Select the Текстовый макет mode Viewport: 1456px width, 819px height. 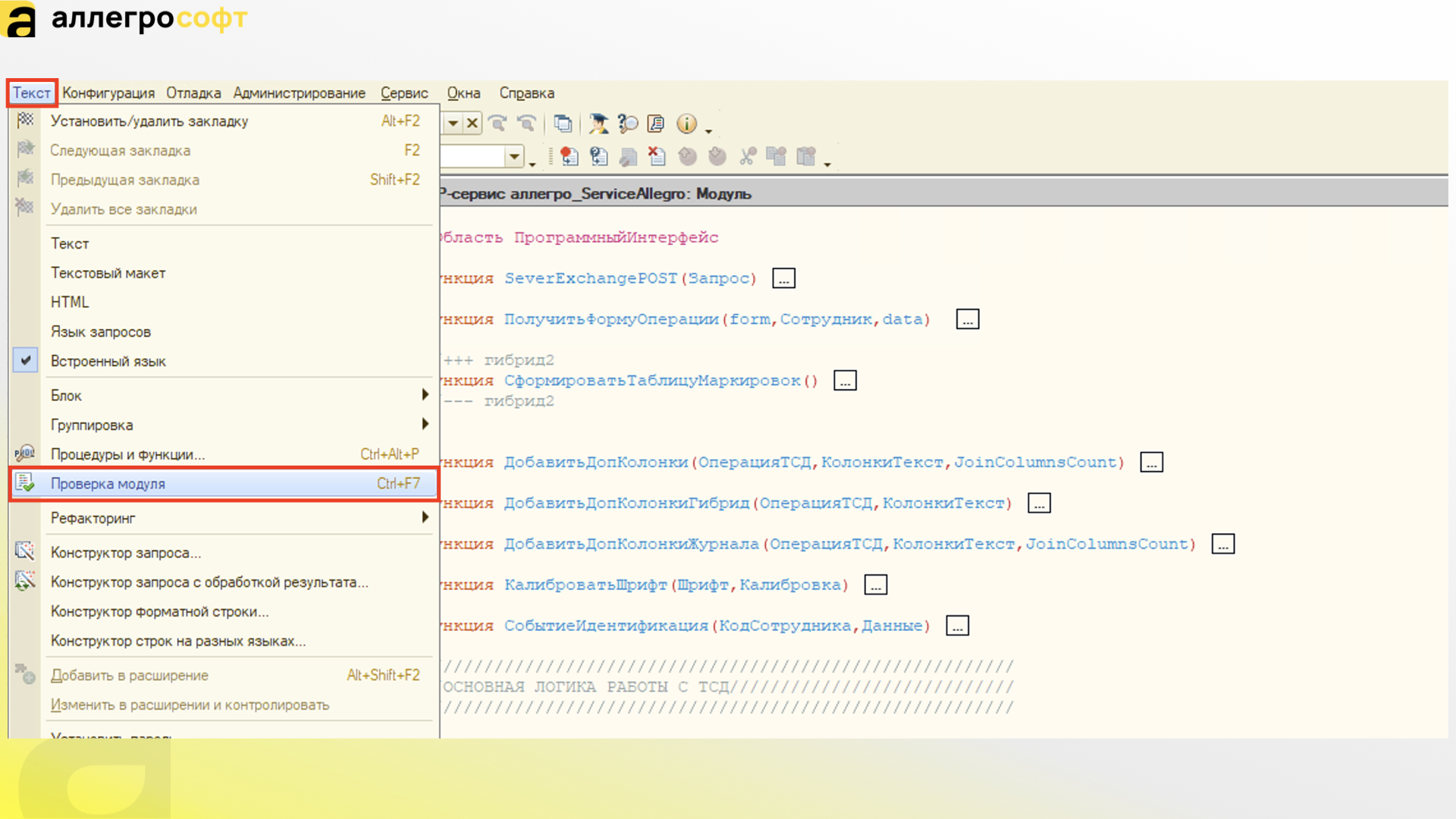point(224,273)
